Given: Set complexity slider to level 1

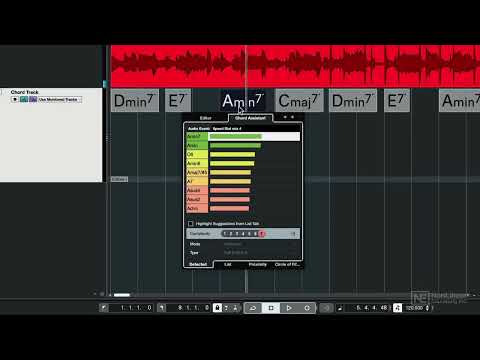Looking at the screenshot, I should tap(225, 234).
